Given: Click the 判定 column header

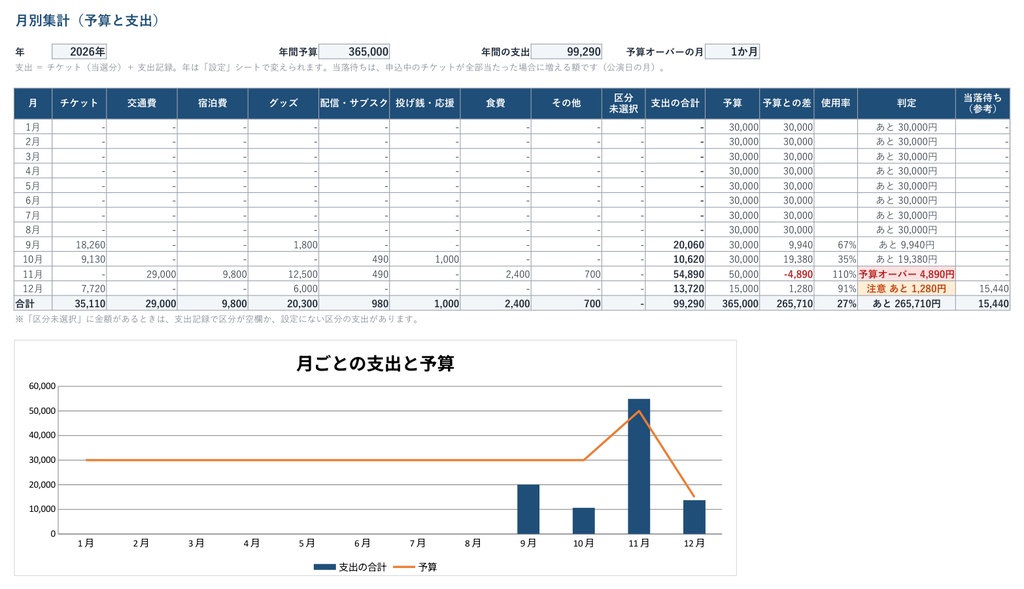Looking at the screenshot, I should (906, 103).
